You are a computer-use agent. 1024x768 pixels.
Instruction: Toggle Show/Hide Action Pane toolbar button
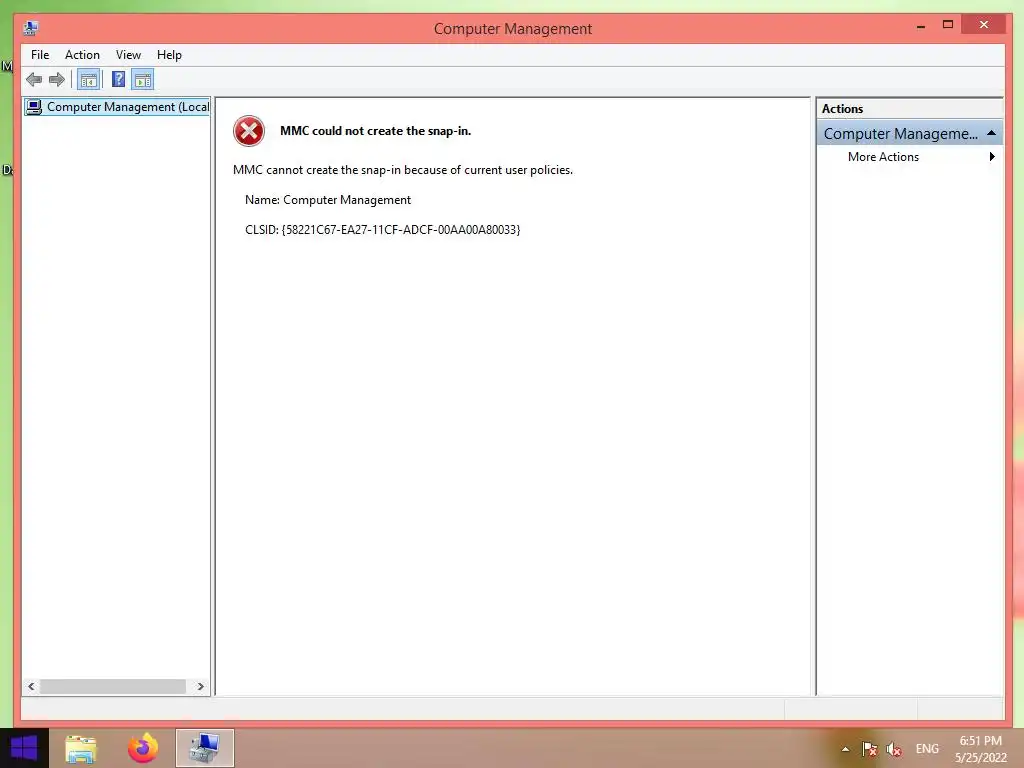coord(143,80)
